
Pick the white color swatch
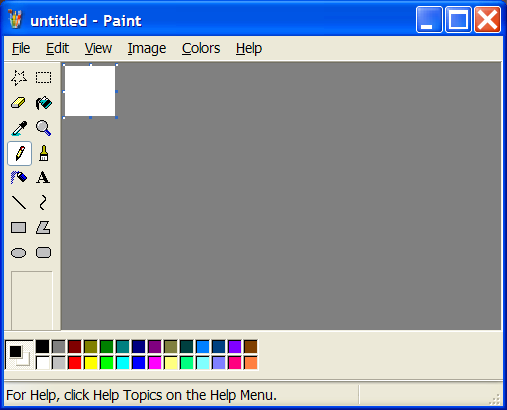[43, 363]
